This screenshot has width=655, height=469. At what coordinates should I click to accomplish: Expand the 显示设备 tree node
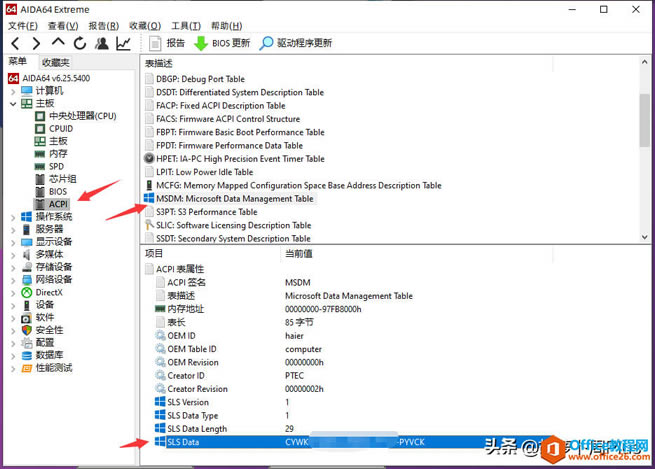coord(13,242)
